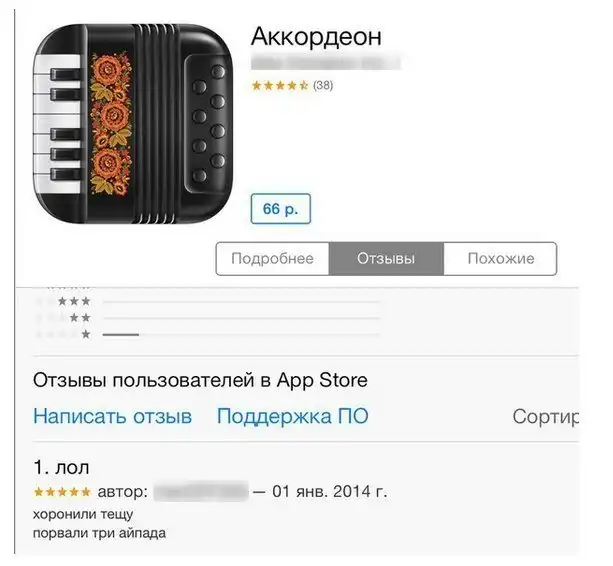Select the Отзывы tab
The image size is (613, 566).
[x=386, y=259]
